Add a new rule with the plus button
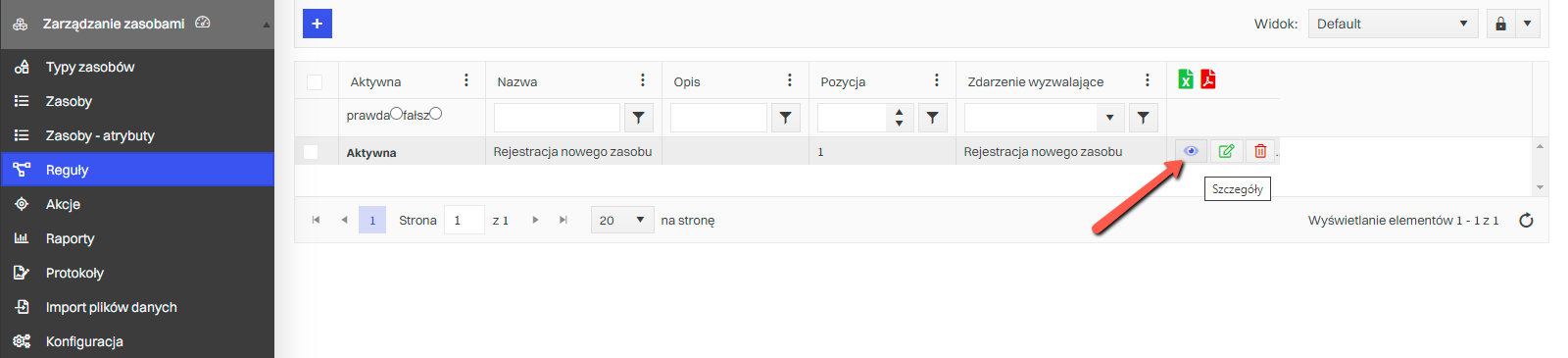This screenshot has height=358, width=1568. pos(318,24)
